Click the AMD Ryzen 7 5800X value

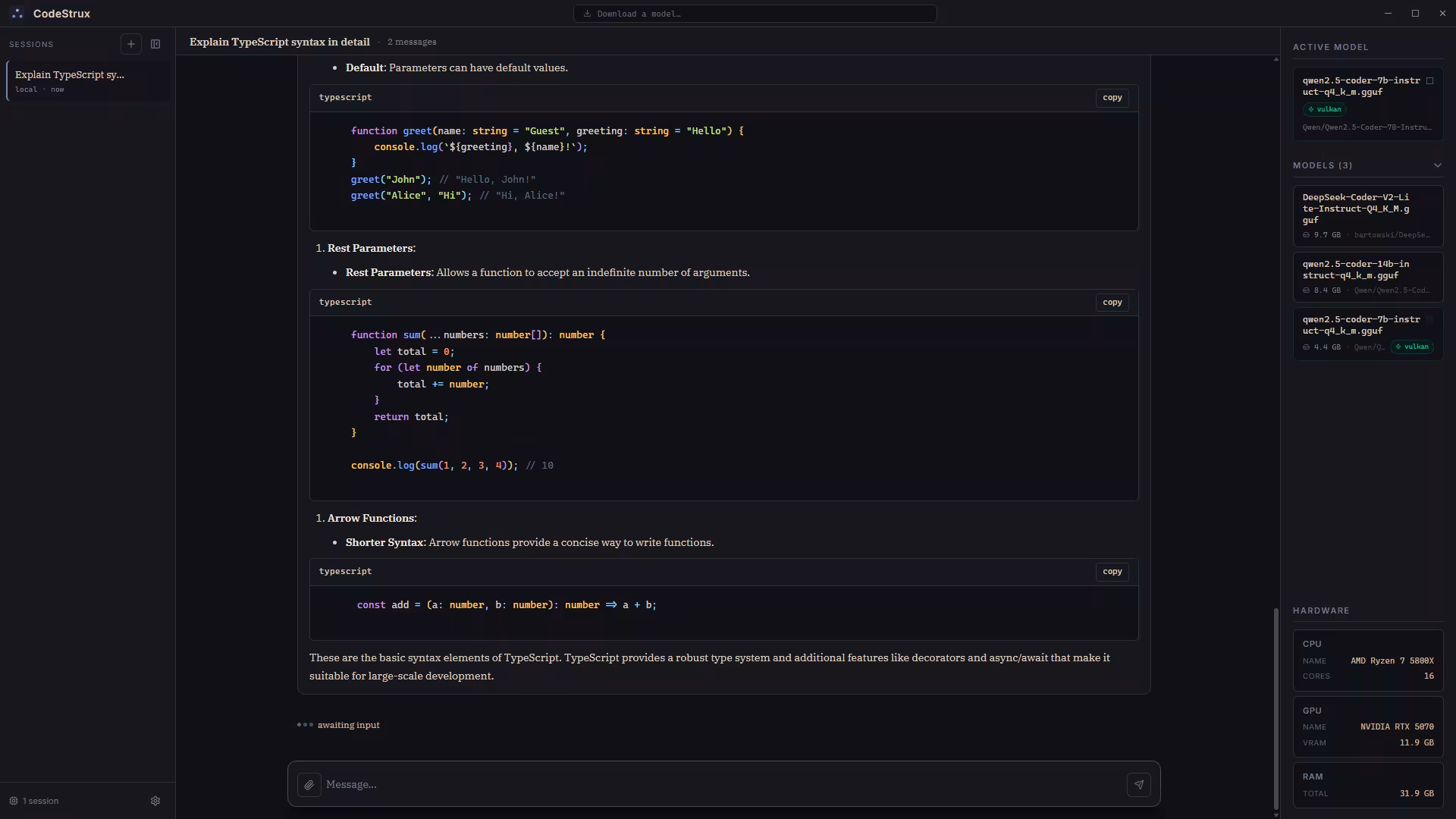tap(1392, 661)
